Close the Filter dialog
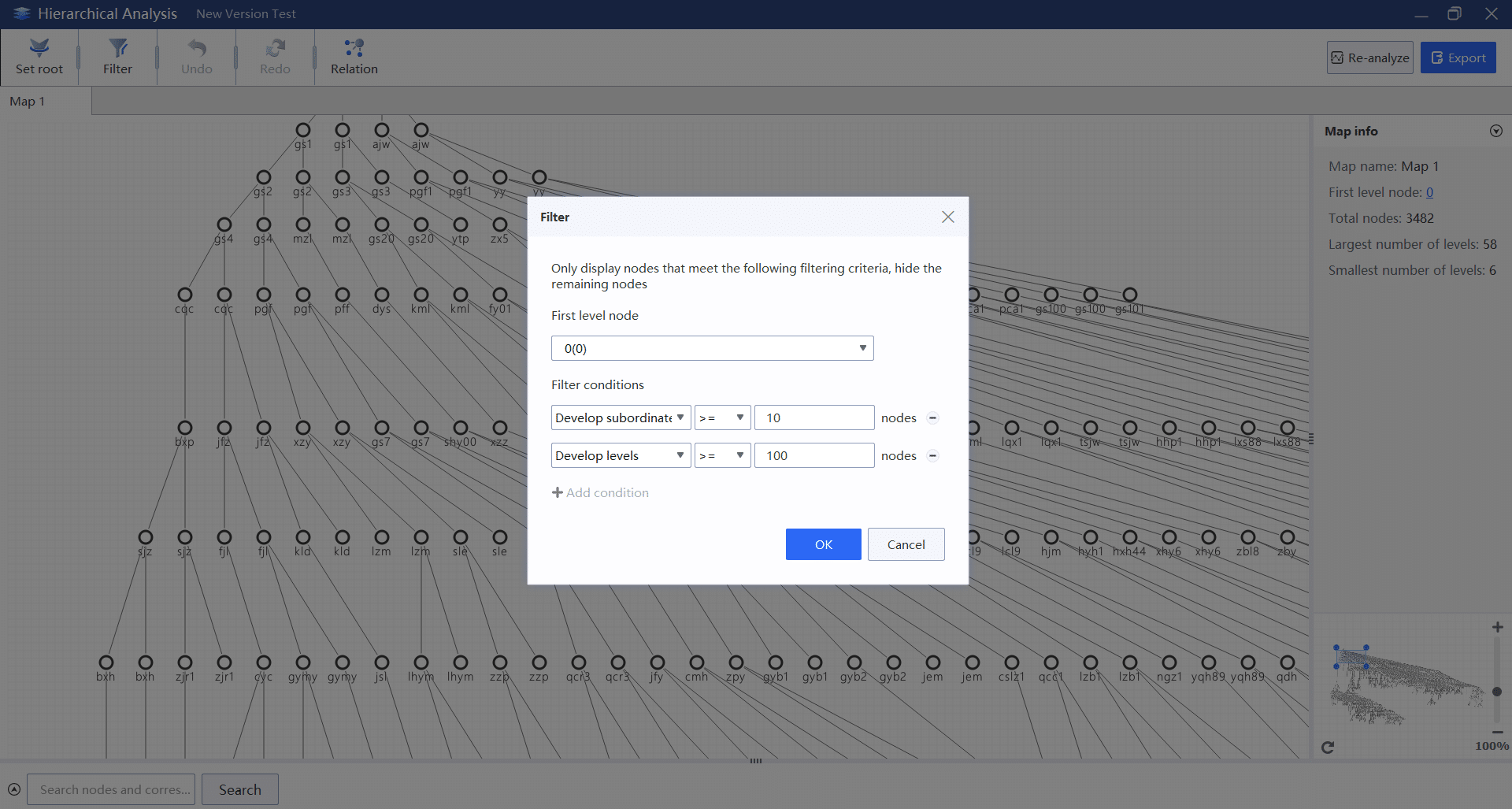The height and width of the screenshot is (809, 1512). tap(948, 217)
